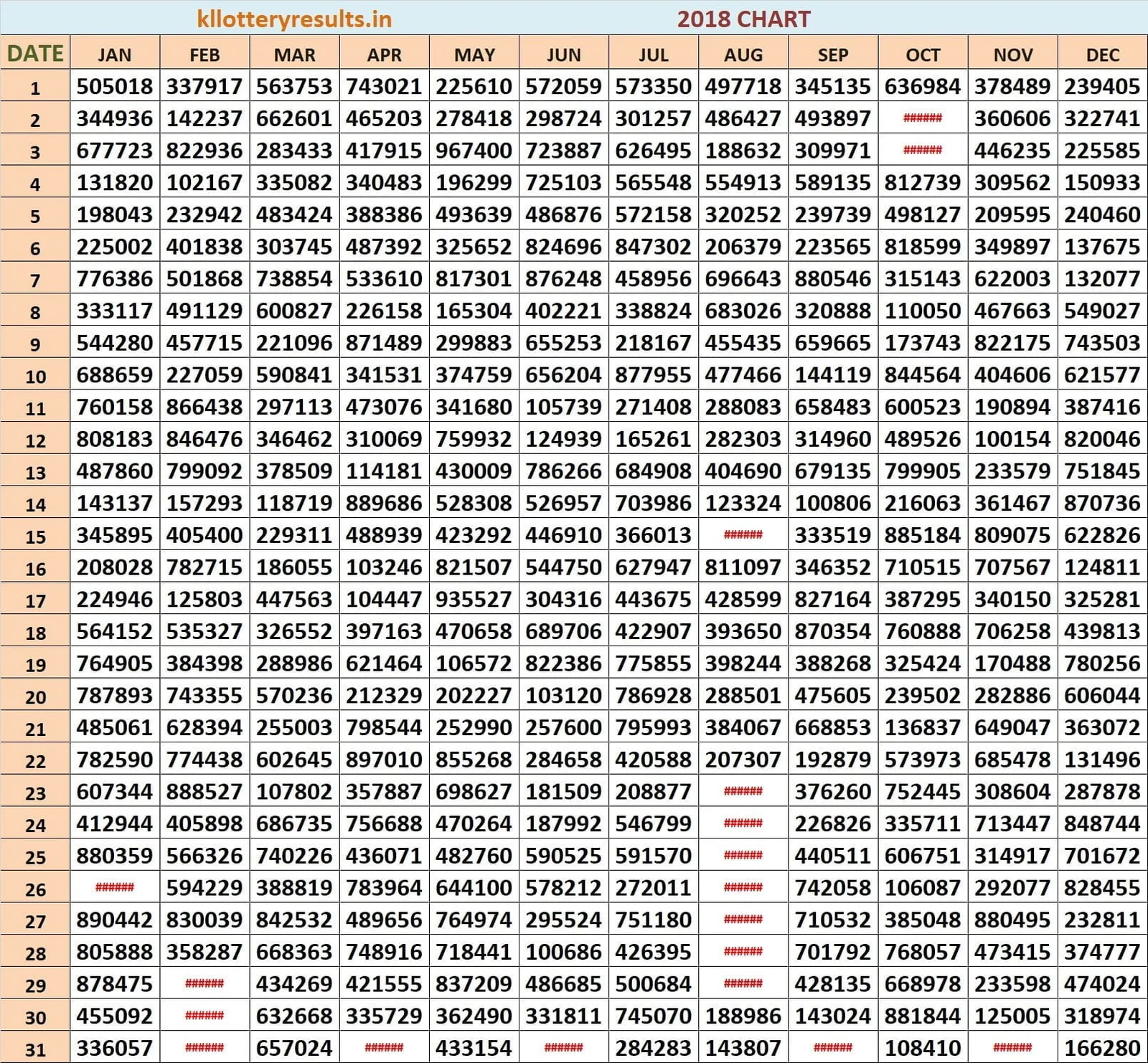Click the January 1 result 505018

(115, 87)
